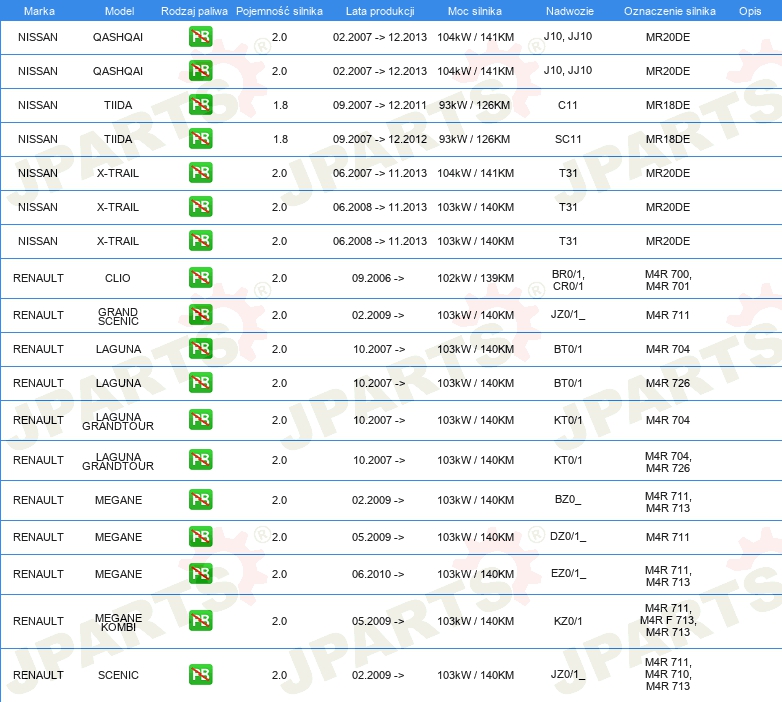Click the fuel icon in Renault Clio row
The image size is (782, 702).
tap(200, 278)
